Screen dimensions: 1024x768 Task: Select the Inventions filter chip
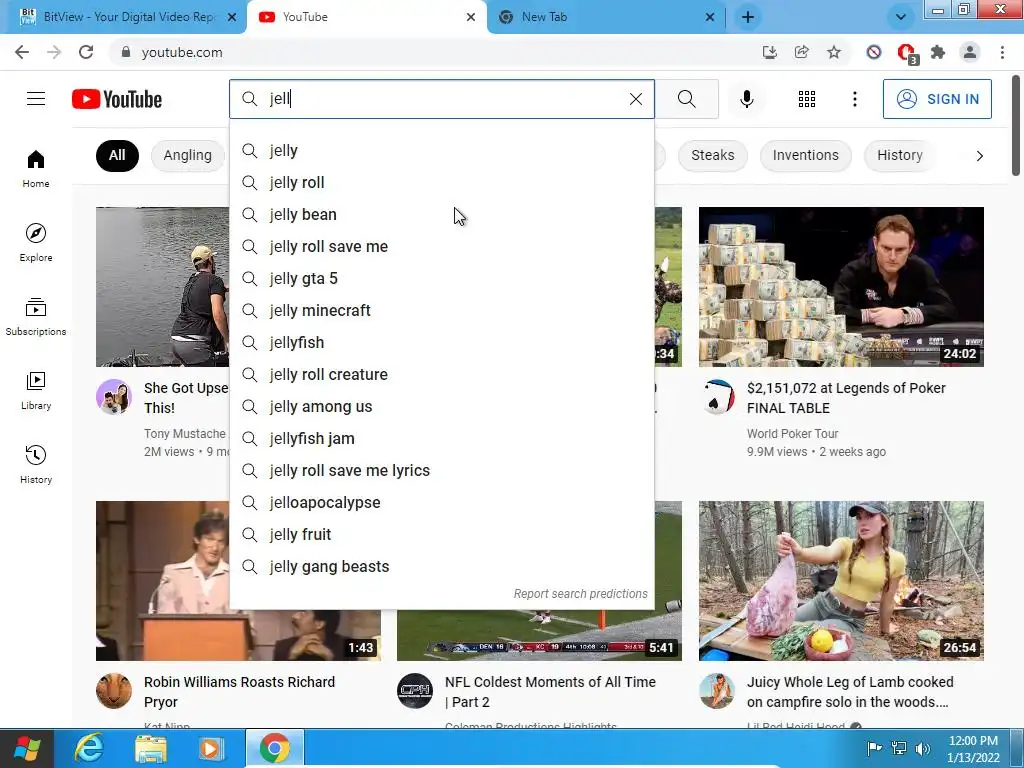tap(805, 155)
